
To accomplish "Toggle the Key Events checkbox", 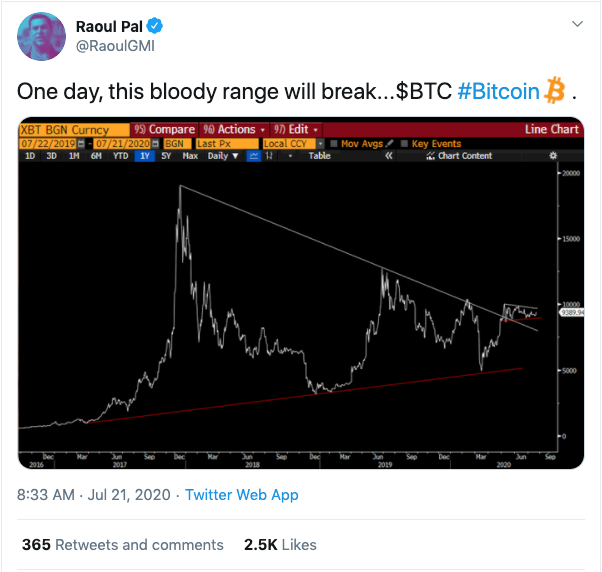I will 404,144.
